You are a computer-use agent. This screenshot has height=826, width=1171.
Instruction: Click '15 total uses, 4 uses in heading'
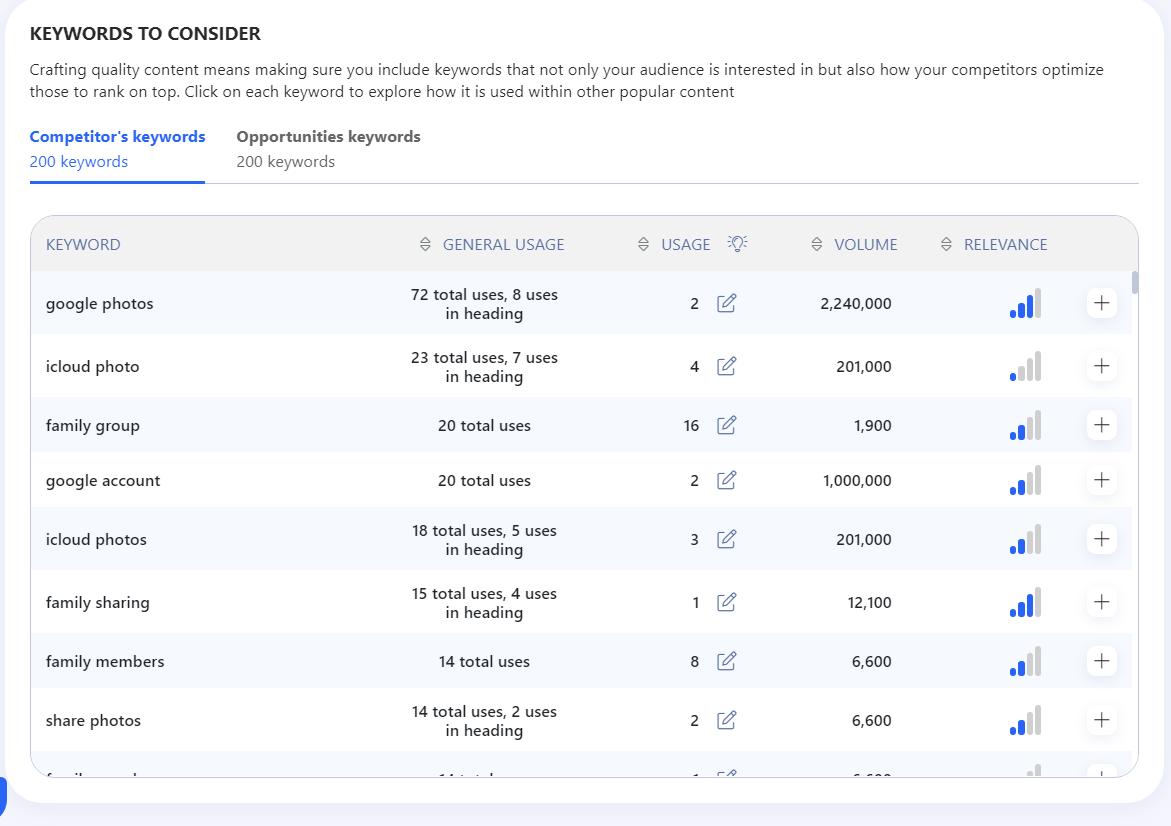(484, 603)
